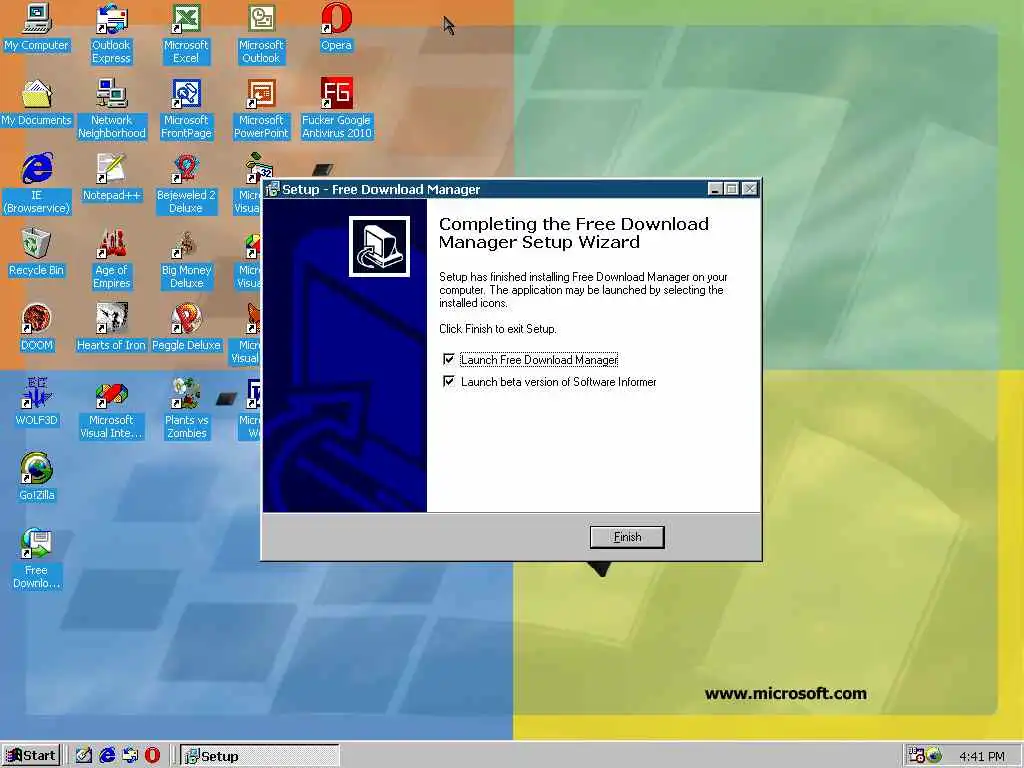Viewport: 1024px width, 768px height.
Task: Select the Big Money Deluxe icon
Action: click(186, 259)
